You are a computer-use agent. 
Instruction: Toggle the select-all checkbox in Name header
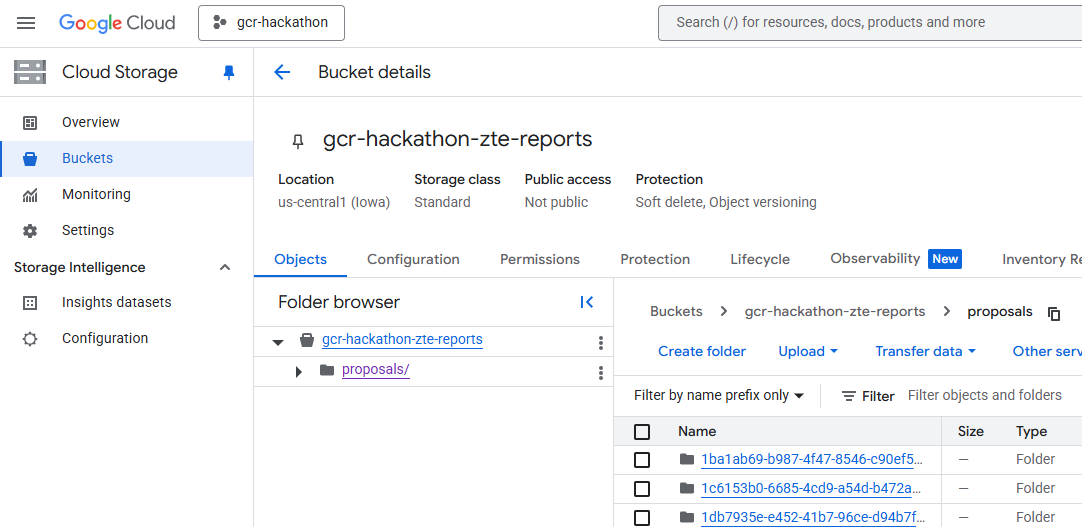point(642,432)
